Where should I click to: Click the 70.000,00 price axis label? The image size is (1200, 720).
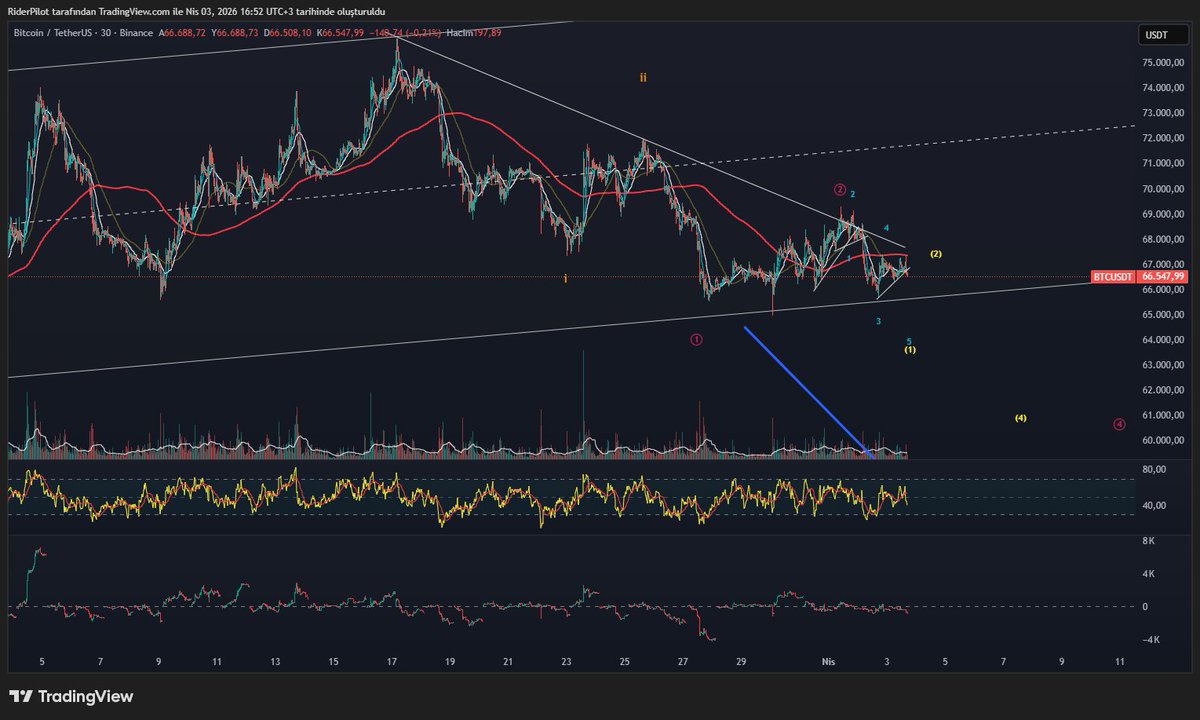[1163, 189]
